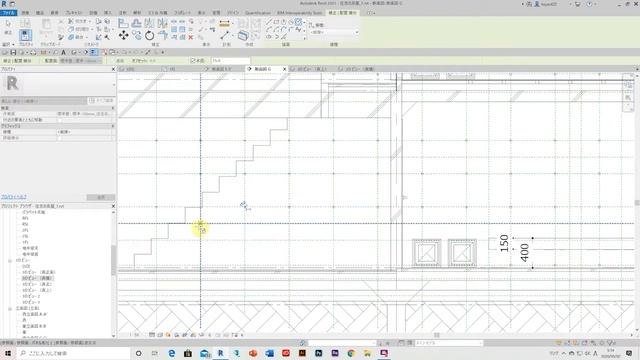Switch to the 挿入 ribbon tab
The image size is (640, 360).
(x=108, y=13)
